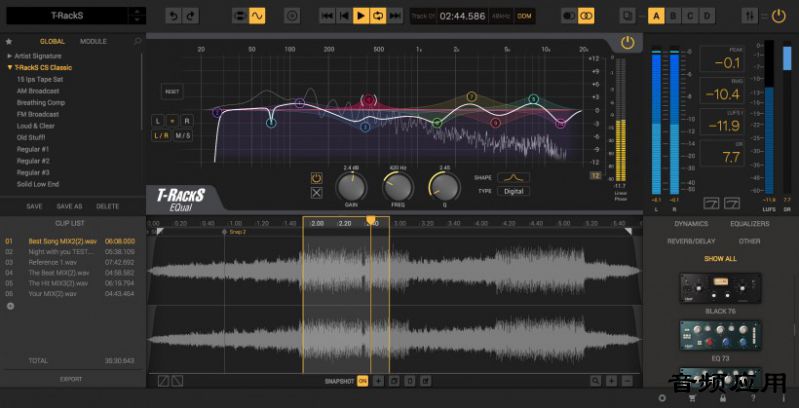
Task: Click the DELETE preset button
Action: [108, 206]
